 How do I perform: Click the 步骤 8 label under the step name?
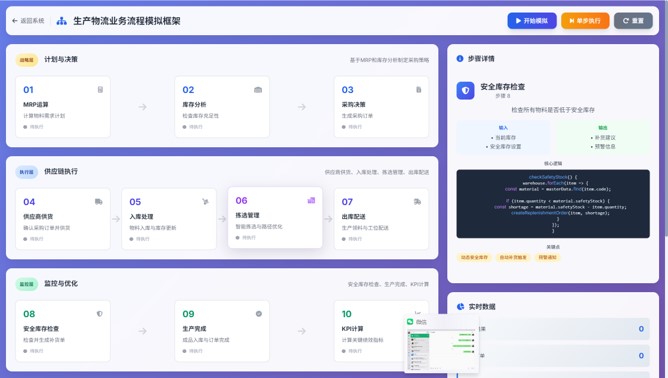coord(503,96)
